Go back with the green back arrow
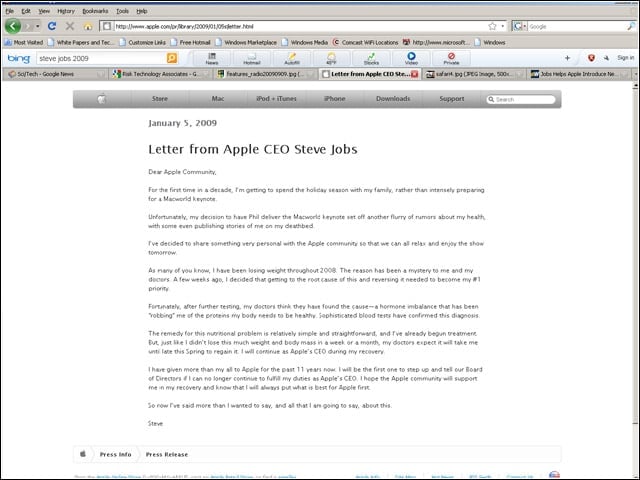 pos(13,26)
